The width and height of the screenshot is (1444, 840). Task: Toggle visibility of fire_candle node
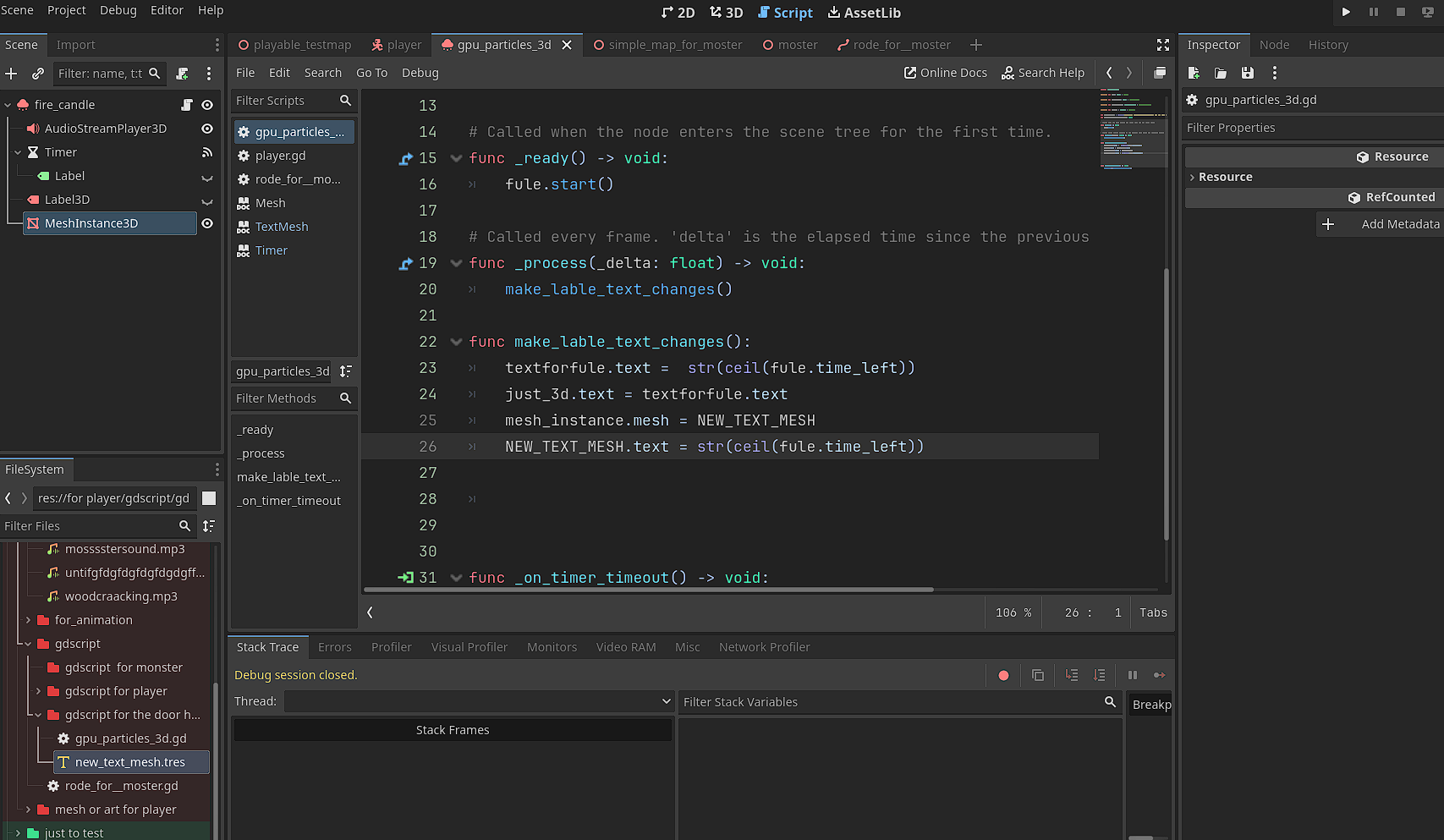point(207,105)
